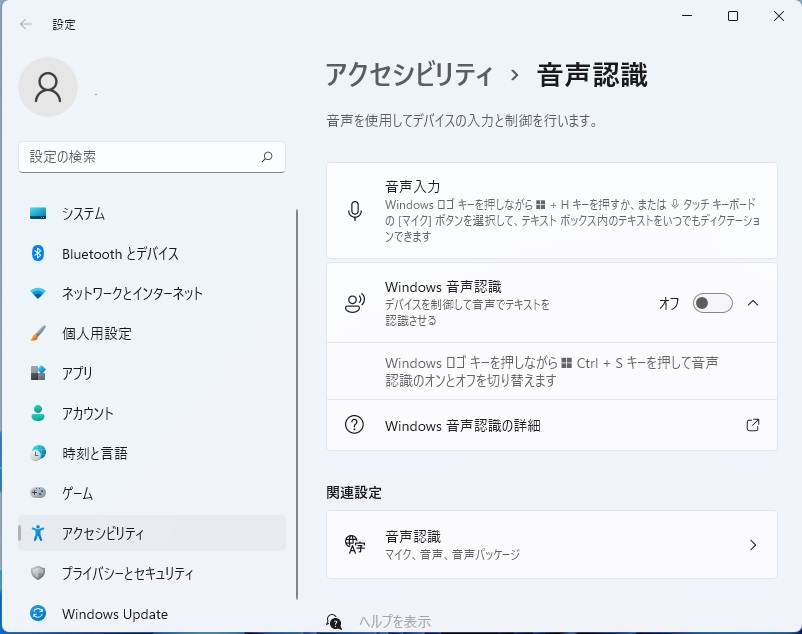
Task: Click the sidebar vertical scrollbar
Action: pos(297,404)
